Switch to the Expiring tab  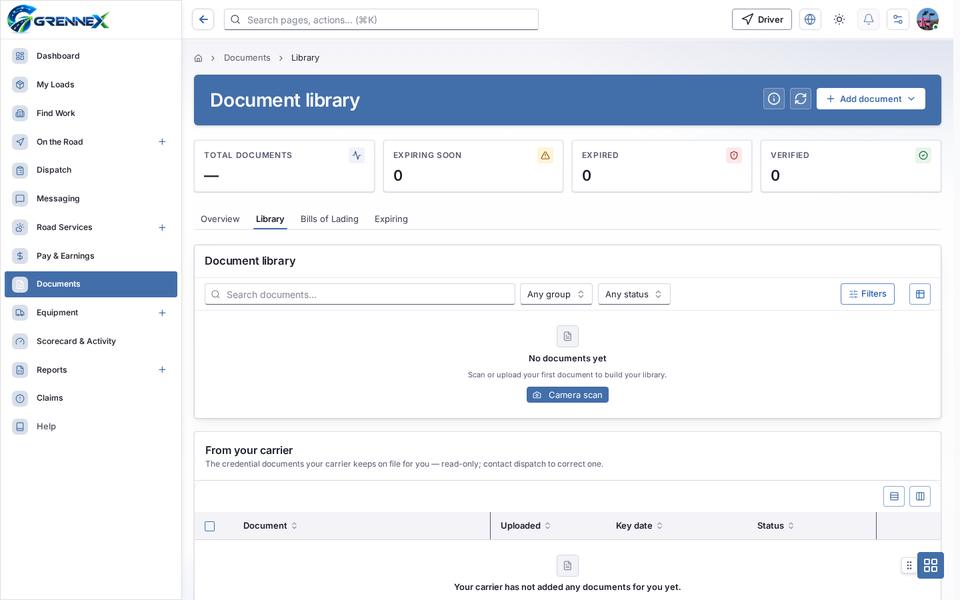[x=391, y=219]
